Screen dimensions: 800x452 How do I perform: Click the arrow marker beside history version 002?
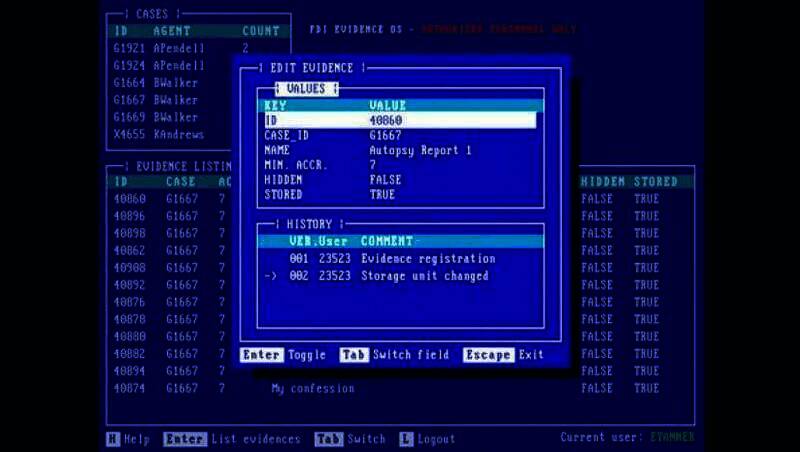(269, 276)
